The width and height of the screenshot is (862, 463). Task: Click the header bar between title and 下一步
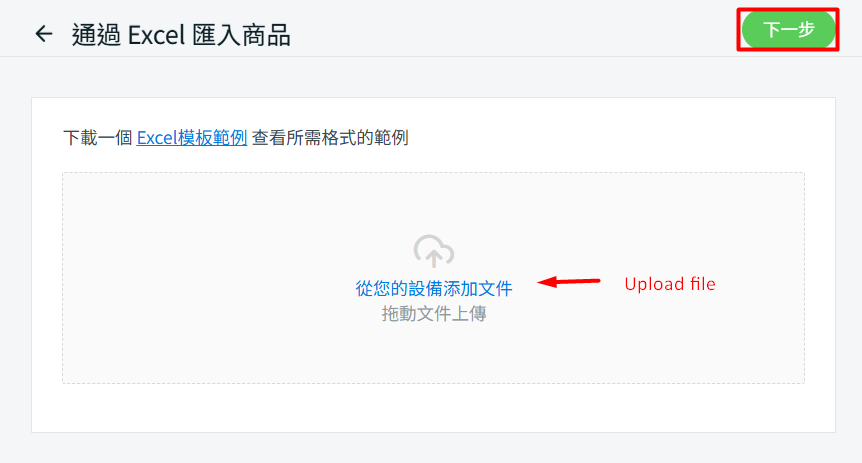[x=511, y=30]
